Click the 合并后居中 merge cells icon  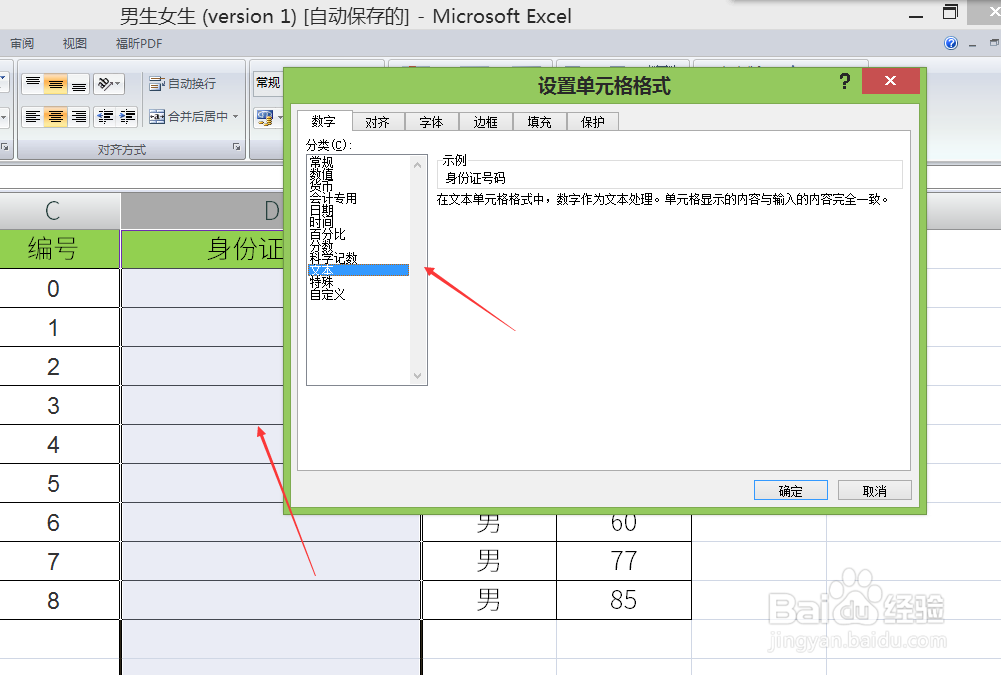pos(155,117)
